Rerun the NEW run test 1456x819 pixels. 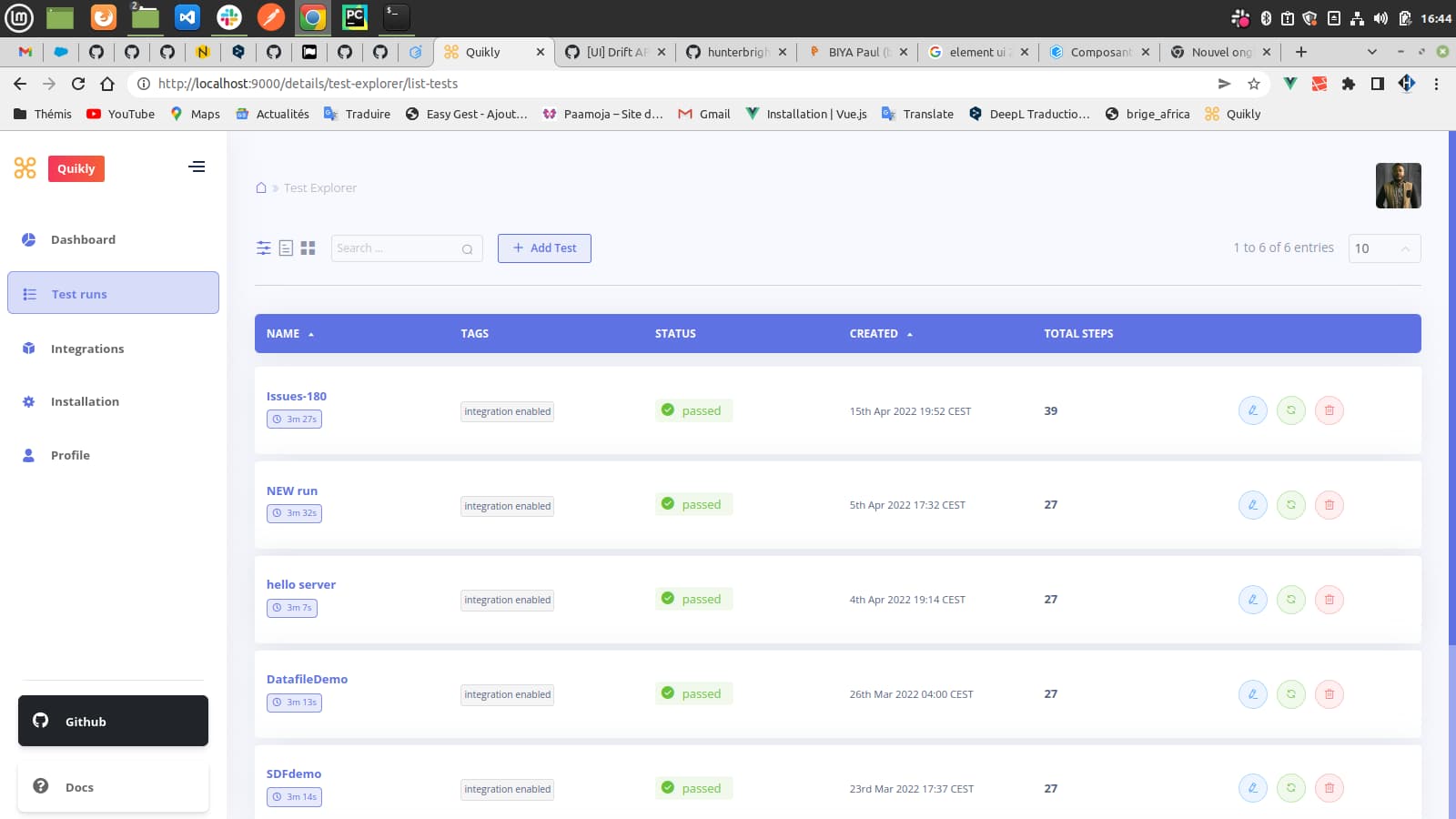click(1290, 505)
